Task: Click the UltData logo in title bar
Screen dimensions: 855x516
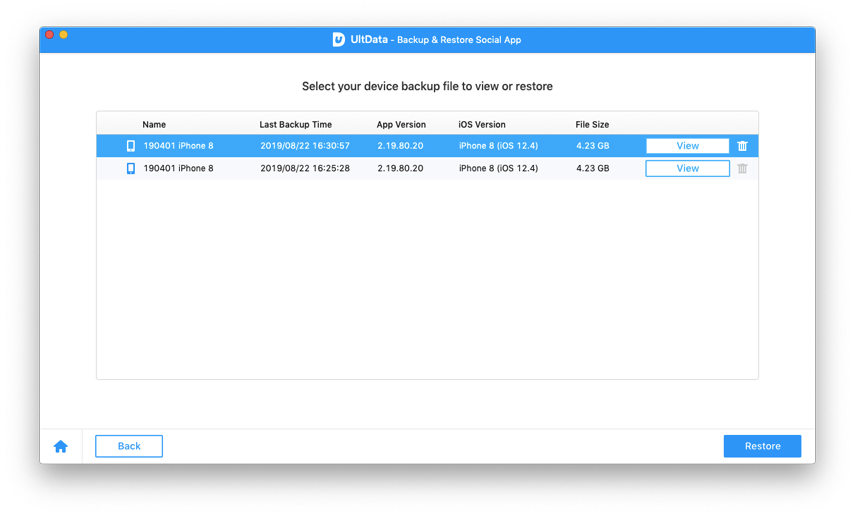Action: click(339, 39)
